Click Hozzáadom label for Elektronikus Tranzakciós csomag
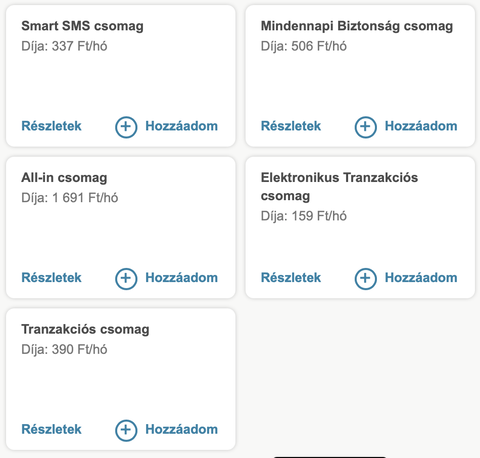The height and width of the screenshot is (458, 480). (x=421, y=278)
